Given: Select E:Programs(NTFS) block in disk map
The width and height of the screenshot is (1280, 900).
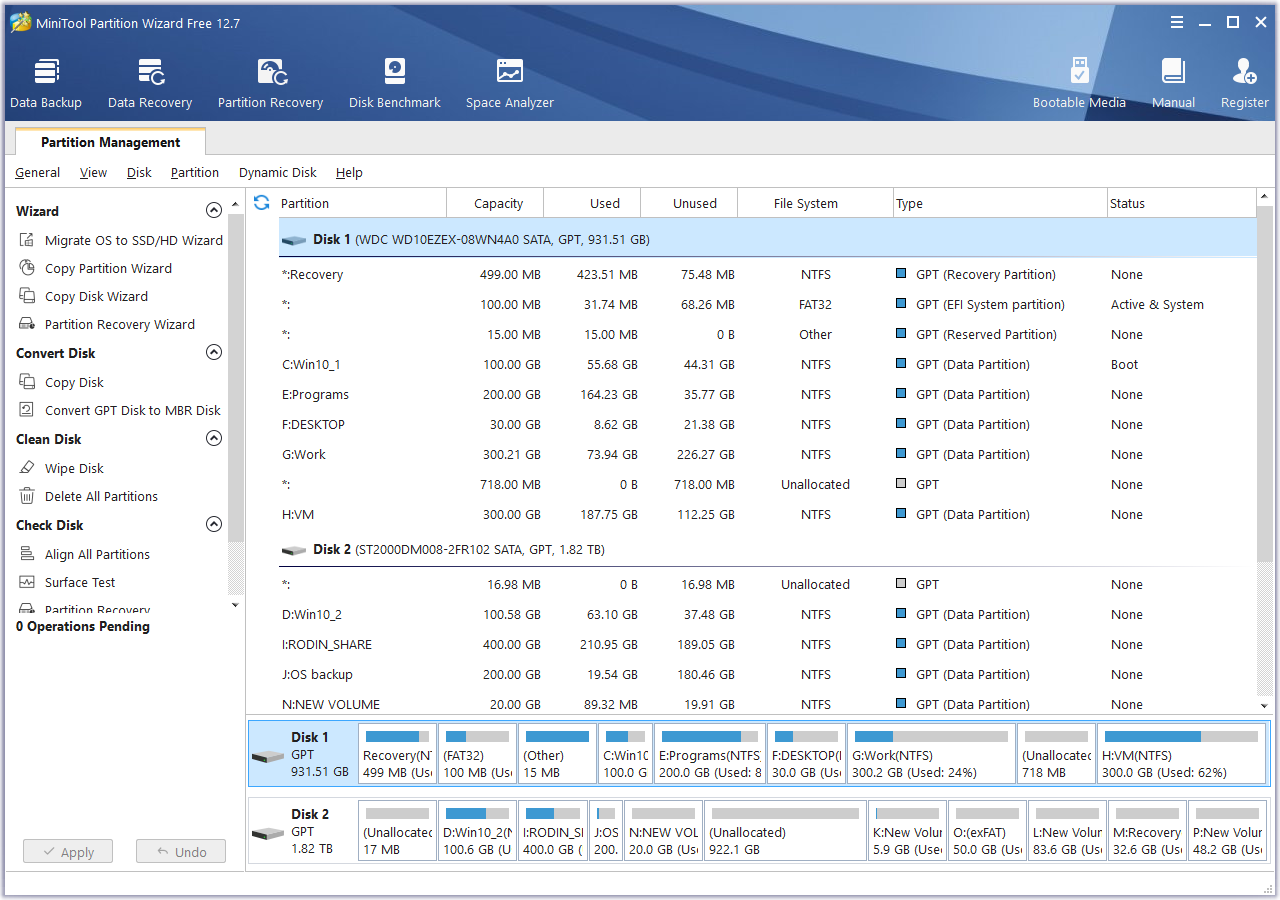Looking at the screenshot, I should point(710,754).
